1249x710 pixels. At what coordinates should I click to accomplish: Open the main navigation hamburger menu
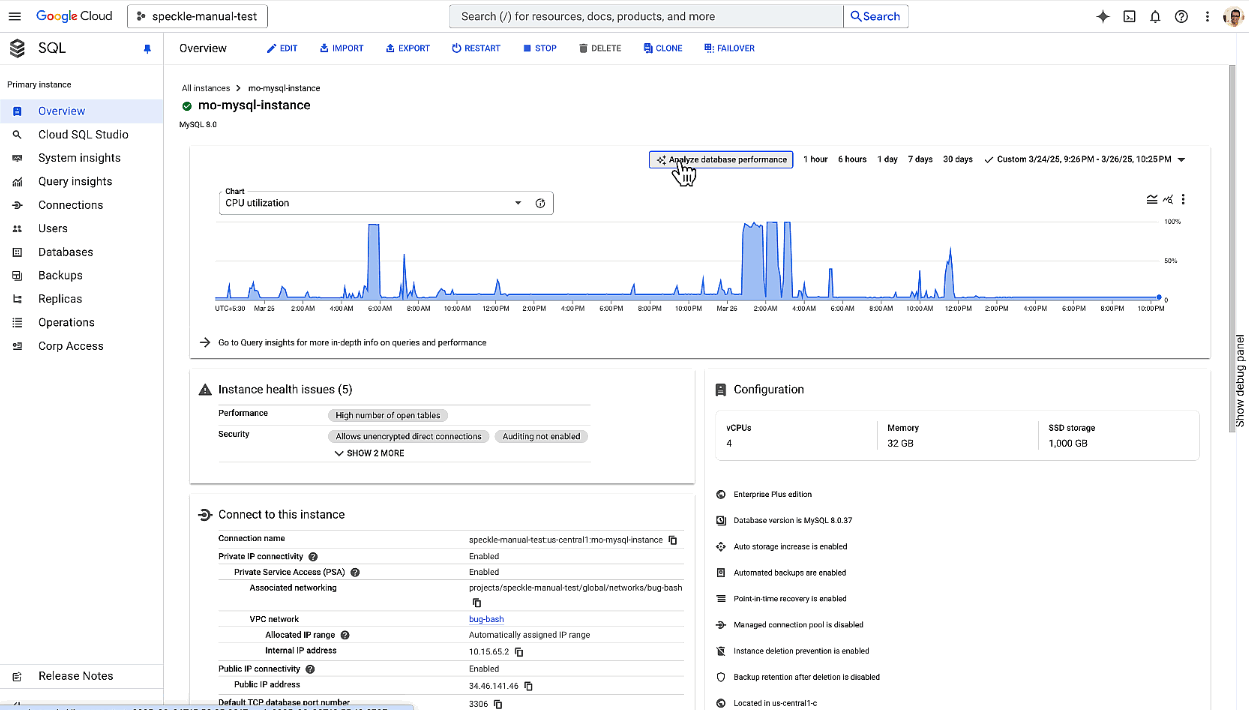pyautogui.click(x=14, y=16)
